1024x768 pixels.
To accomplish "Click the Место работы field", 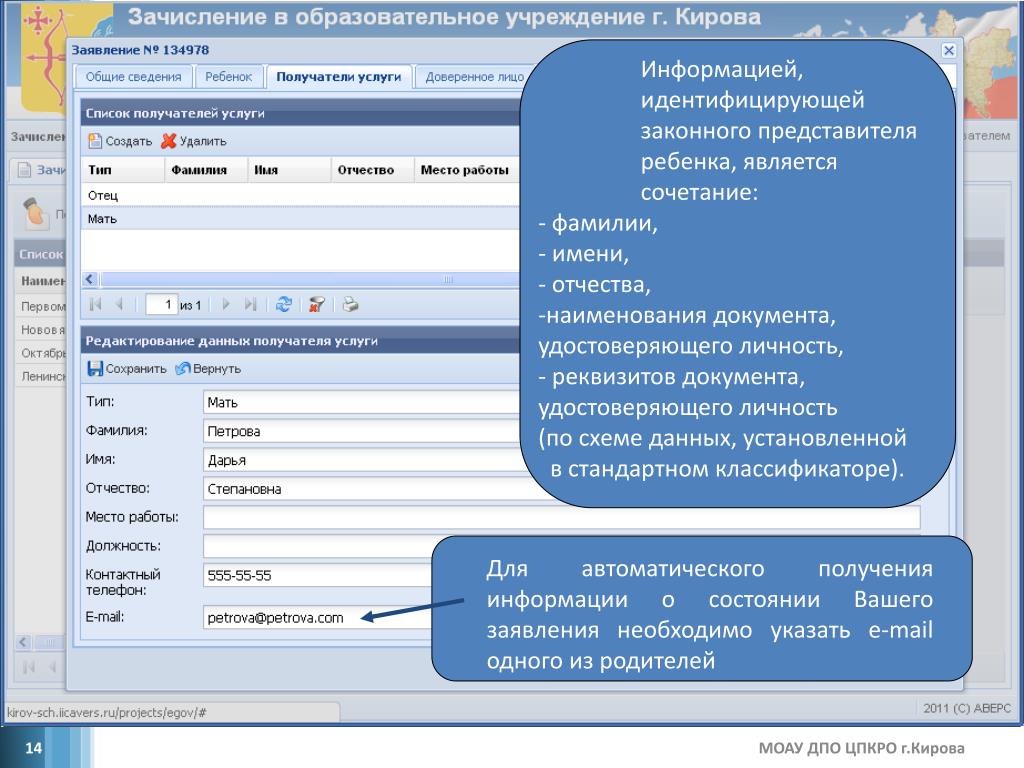I will click(562, 517).
